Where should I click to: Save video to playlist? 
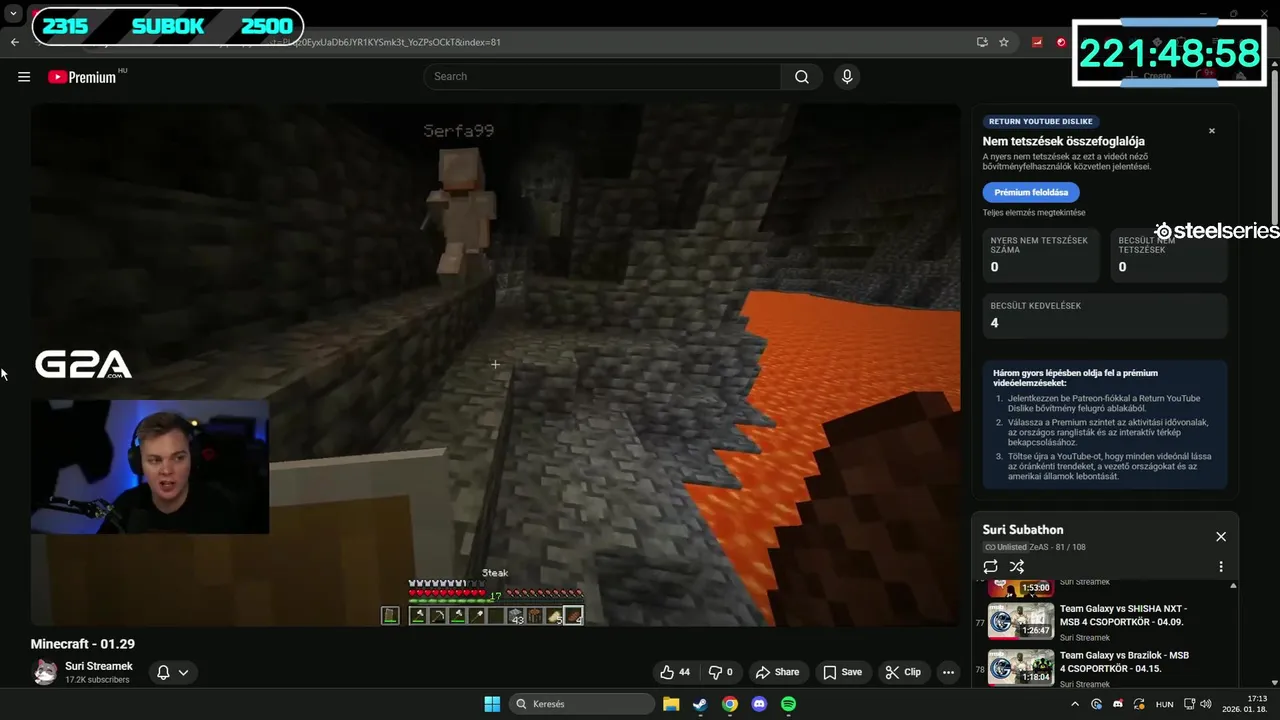tap(842, 672)
